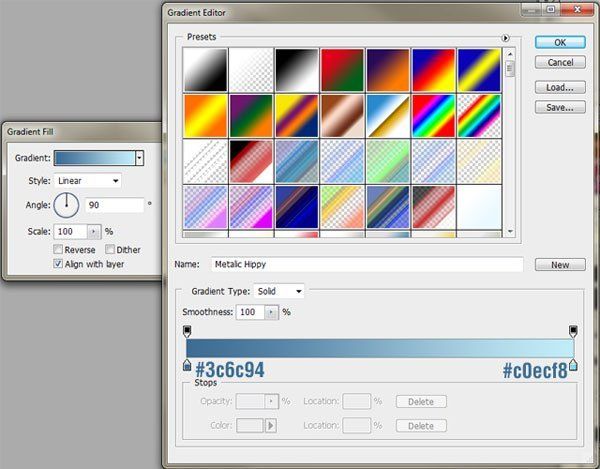
Task: Pick the foreground-to-transparent checkerboard preset
Action: point(251,70)
